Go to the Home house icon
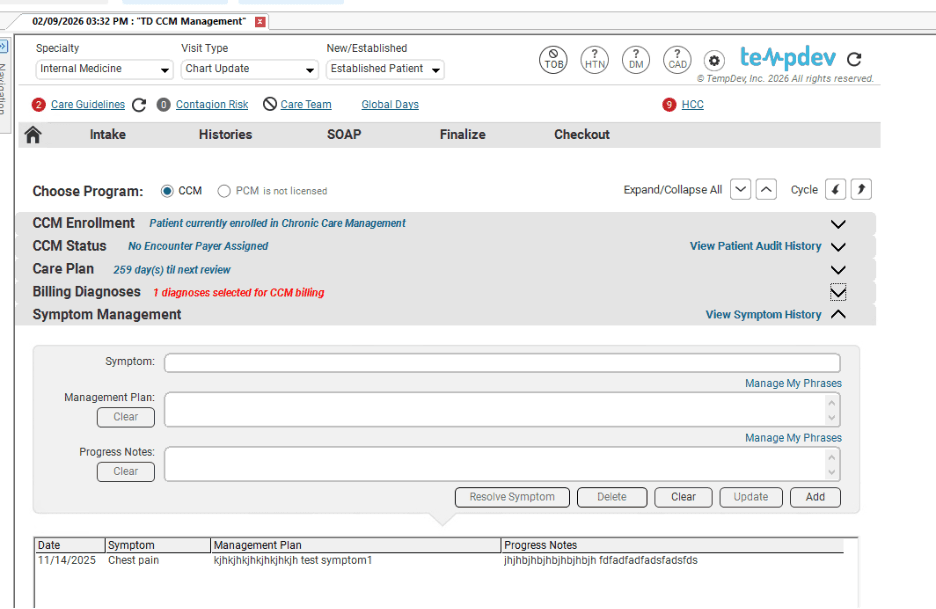936x609 pixels. click(33, 135)
